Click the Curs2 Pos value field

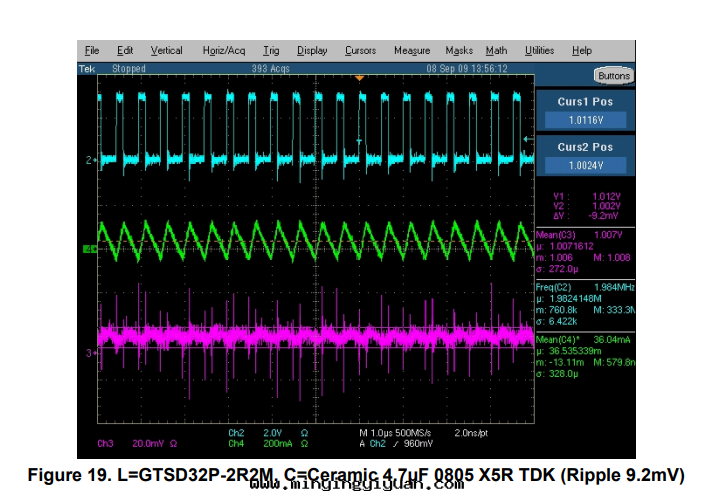pos(585,165)
